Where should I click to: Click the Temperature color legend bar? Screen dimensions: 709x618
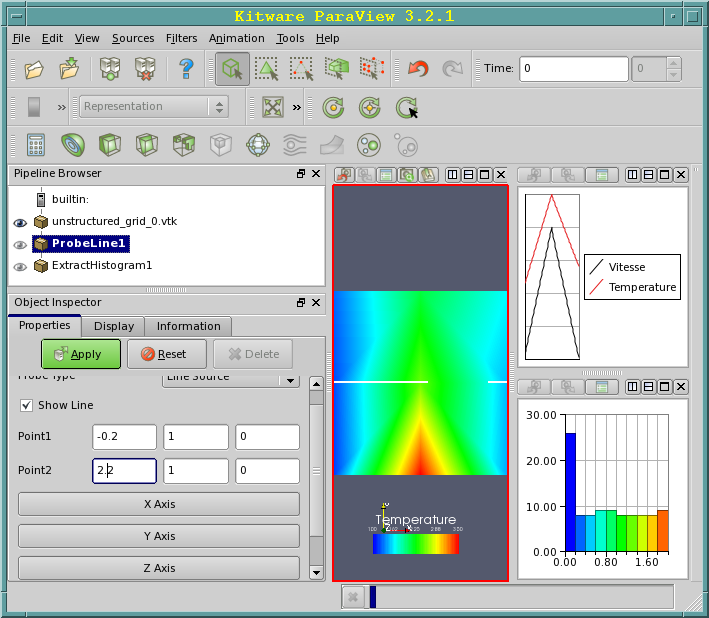(x=415, y=544)
